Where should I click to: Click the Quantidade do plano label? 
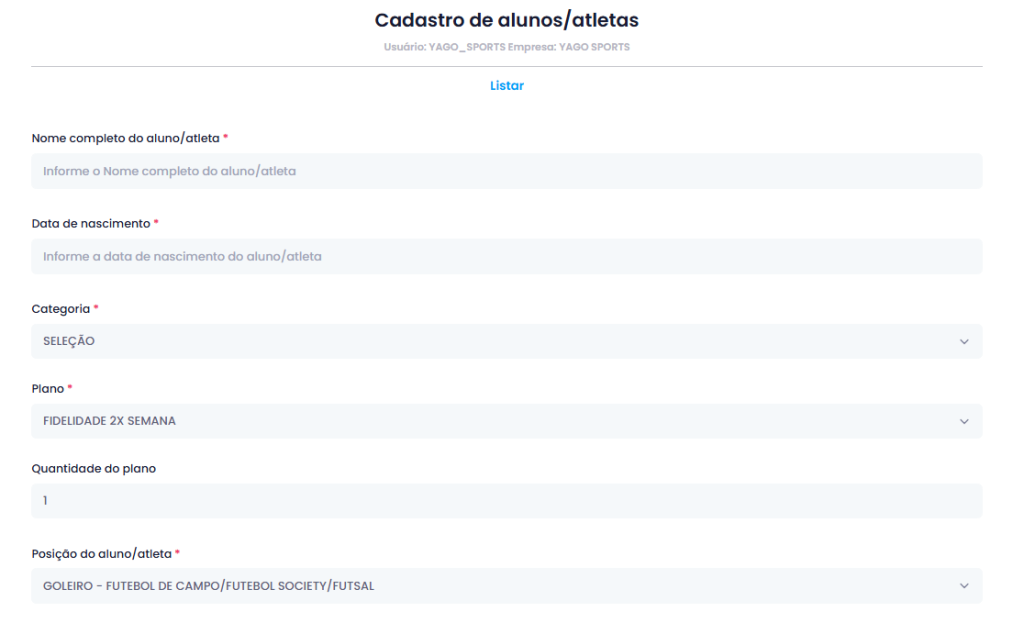click(x=94, y=468)
